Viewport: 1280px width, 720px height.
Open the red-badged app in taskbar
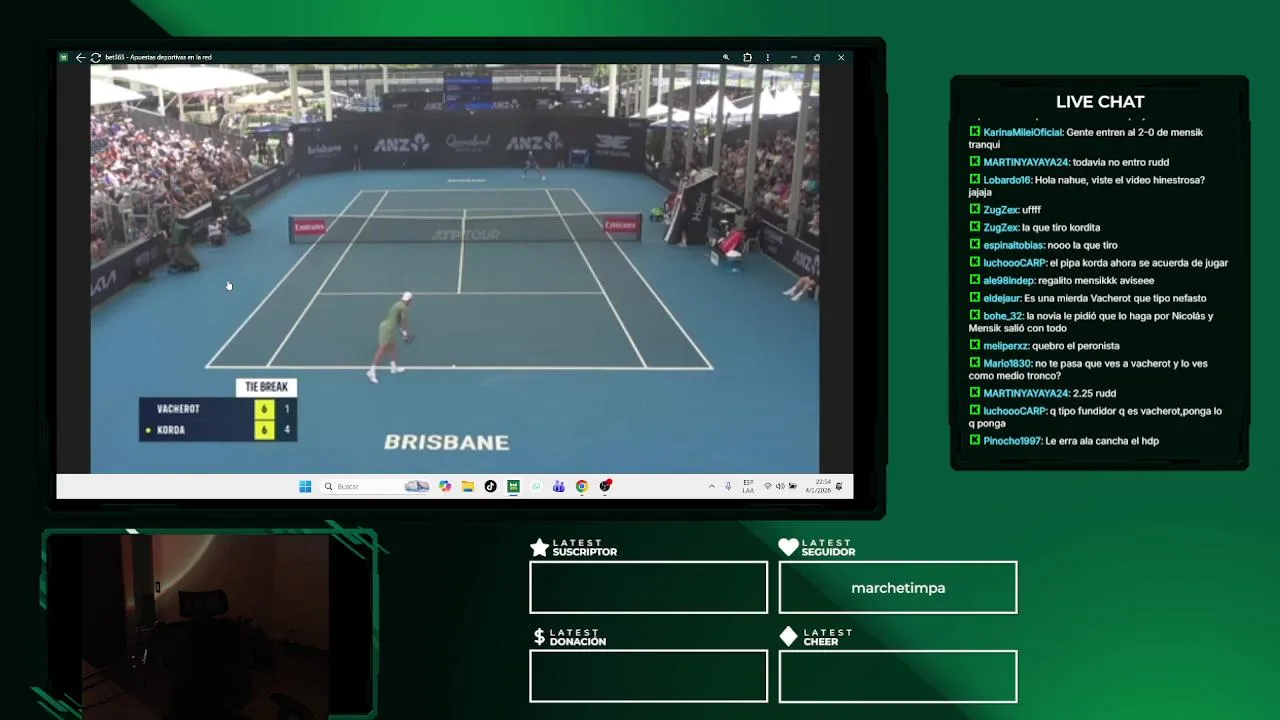tap(605, 486)
